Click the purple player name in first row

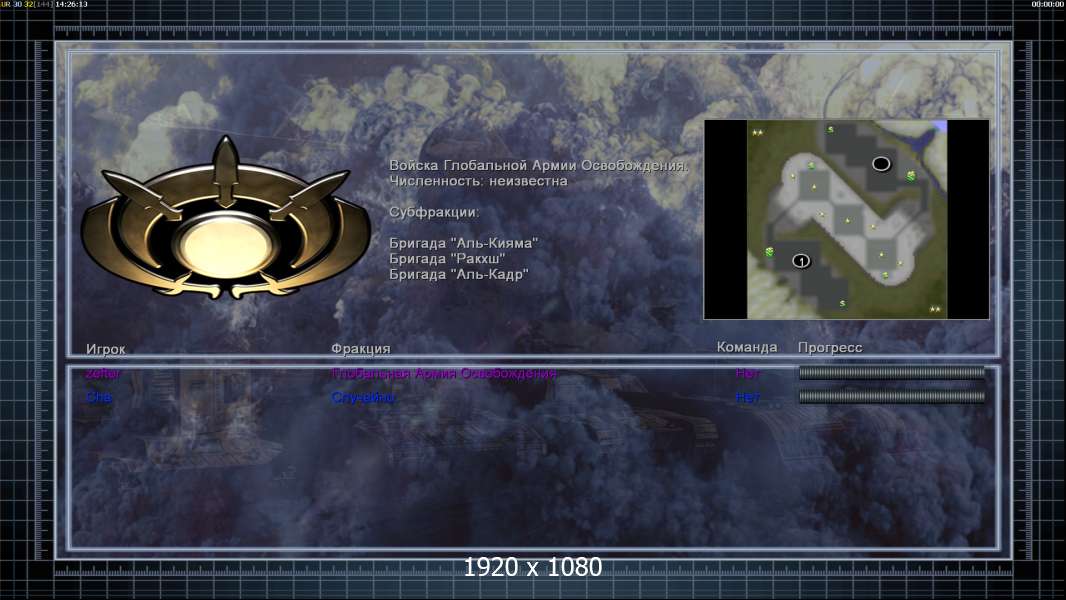(103, 373)
